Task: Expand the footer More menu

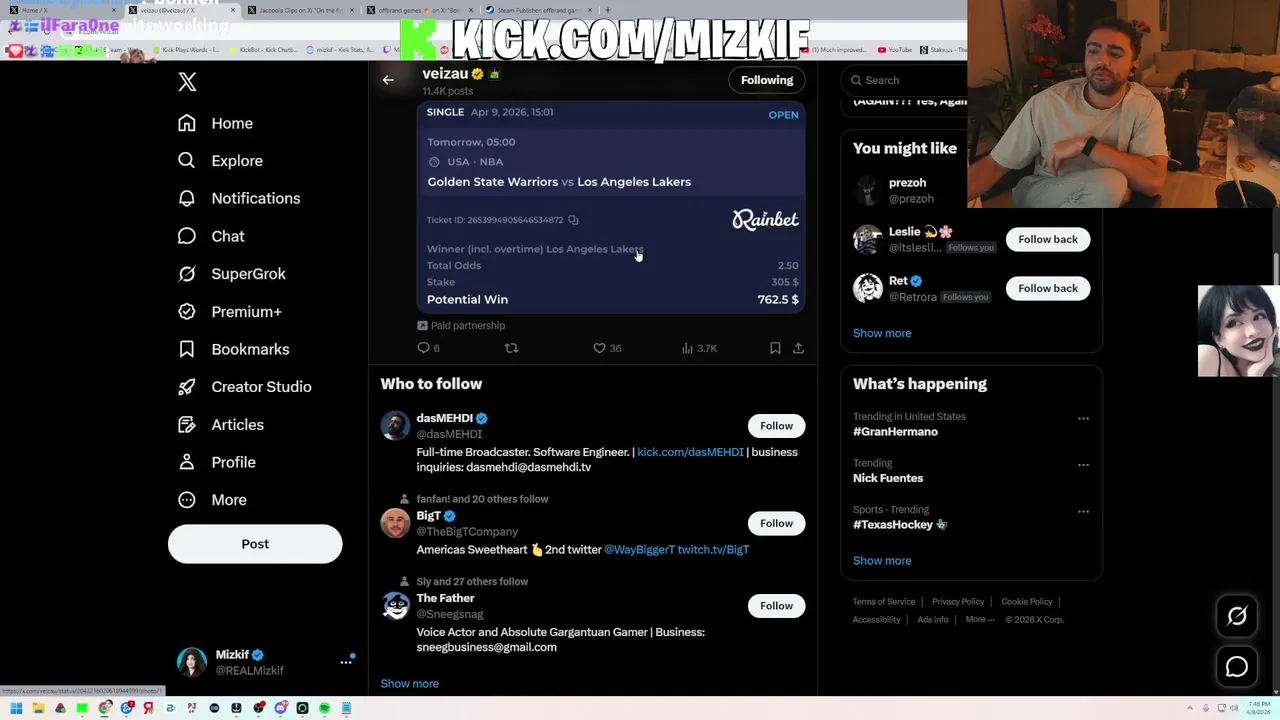Action: point(980,619)
